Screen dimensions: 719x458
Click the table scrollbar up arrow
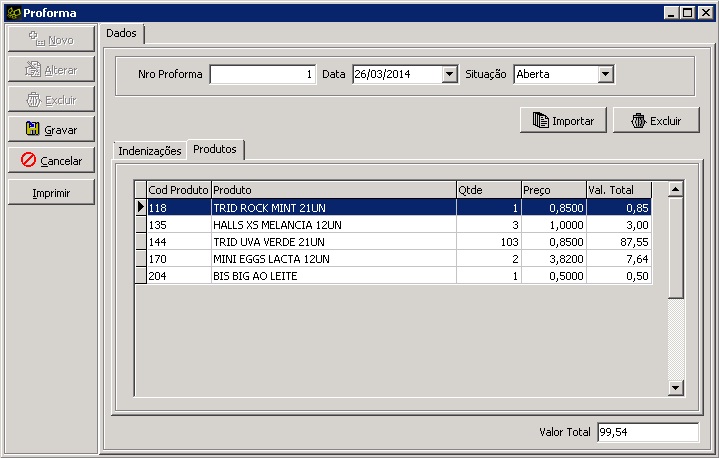[675, 189]
